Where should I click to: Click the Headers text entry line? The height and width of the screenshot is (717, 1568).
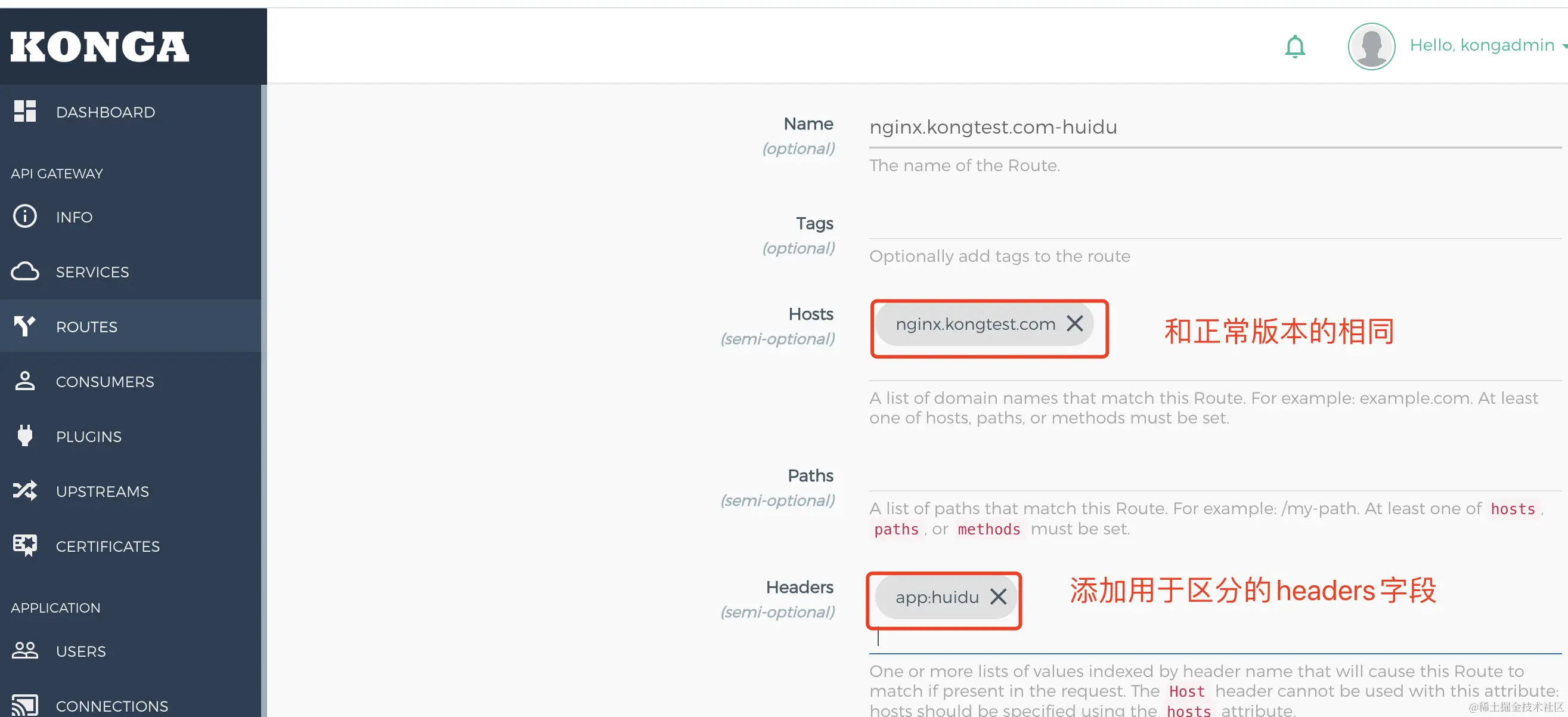click(x=1211, y=638)
